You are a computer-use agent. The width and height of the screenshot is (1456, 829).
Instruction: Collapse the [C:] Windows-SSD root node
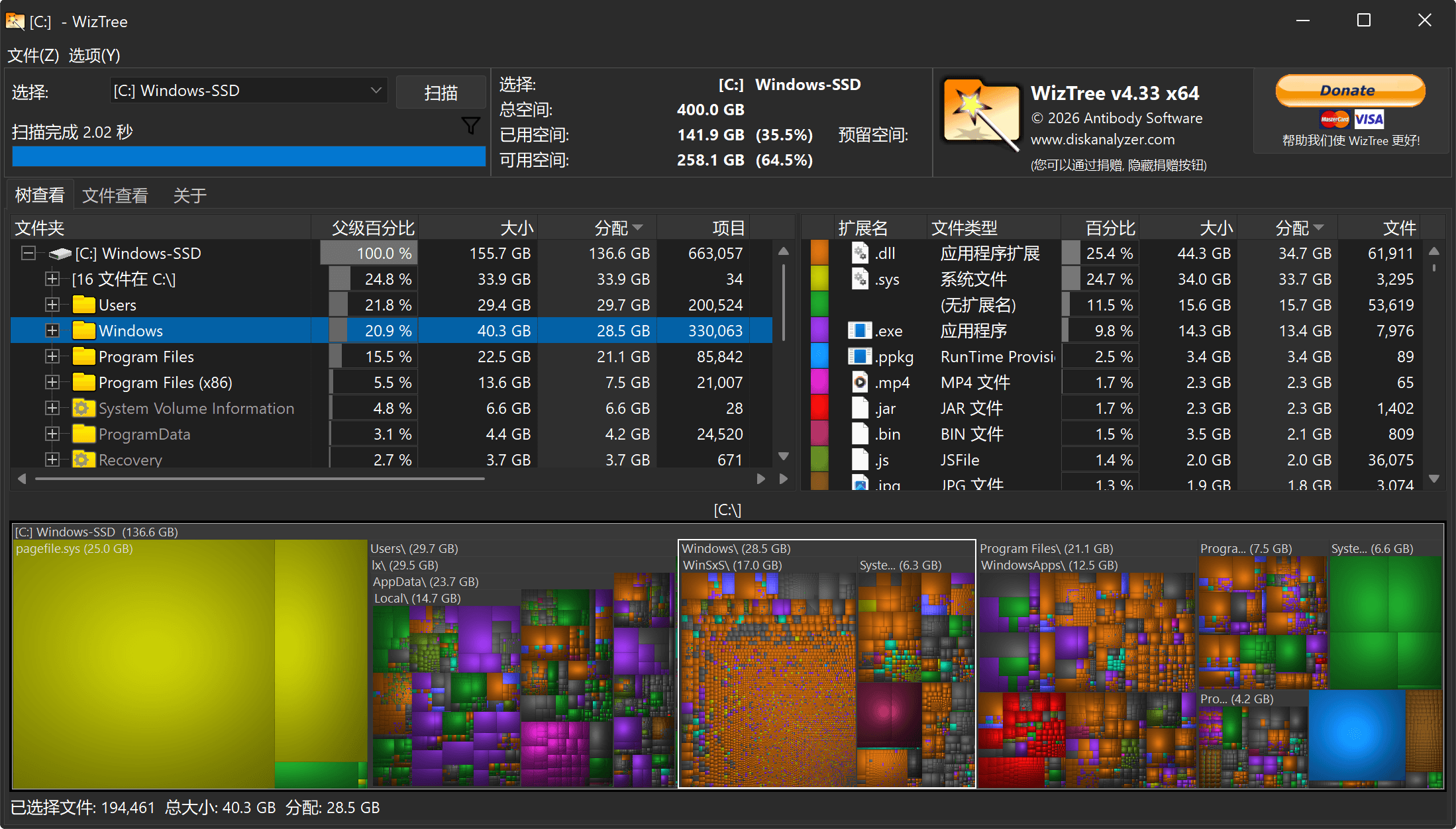(28, 253)
